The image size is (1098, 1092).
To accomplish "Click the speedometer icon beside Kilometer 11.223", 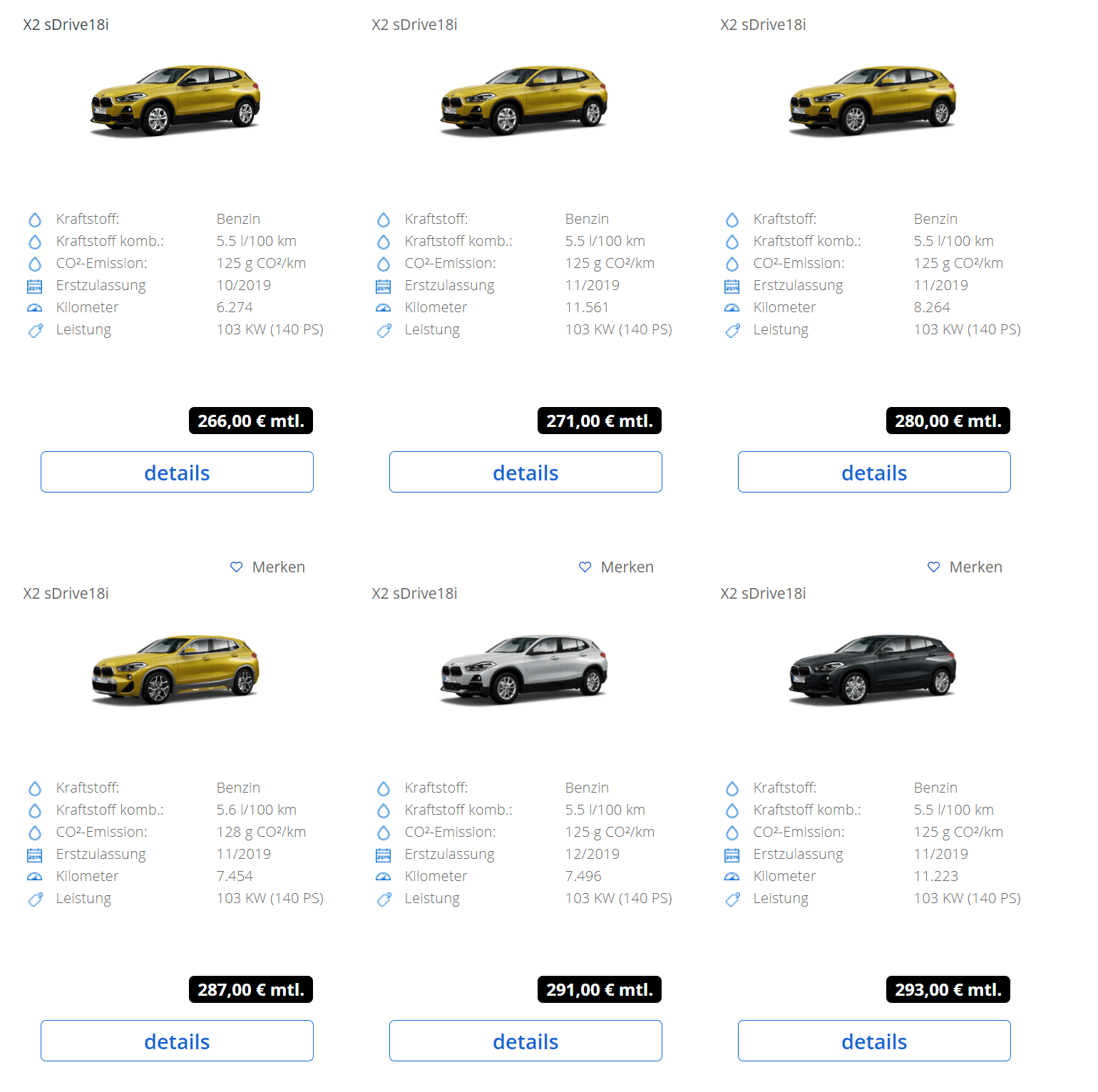I will (732, 877).
